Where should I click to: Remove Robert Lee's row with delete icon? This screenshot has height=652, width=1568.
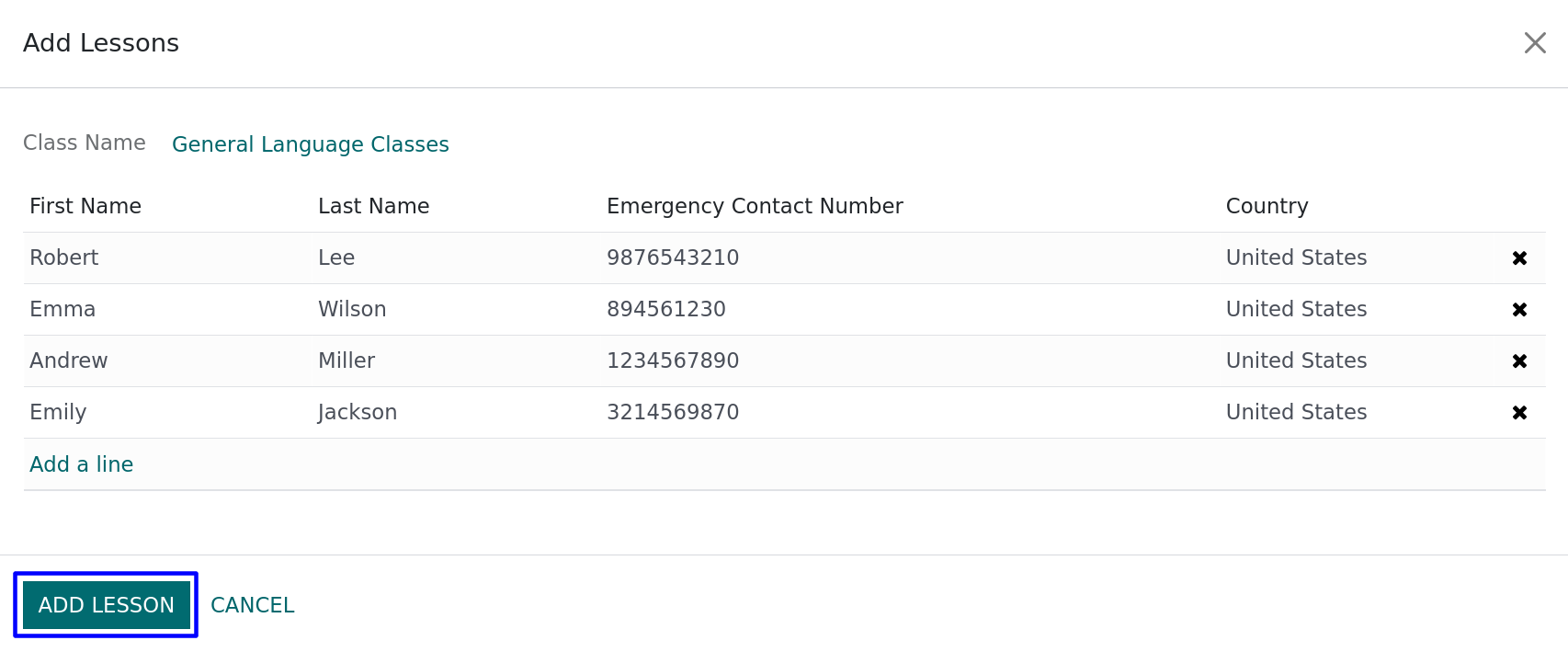coord(1519,258)
